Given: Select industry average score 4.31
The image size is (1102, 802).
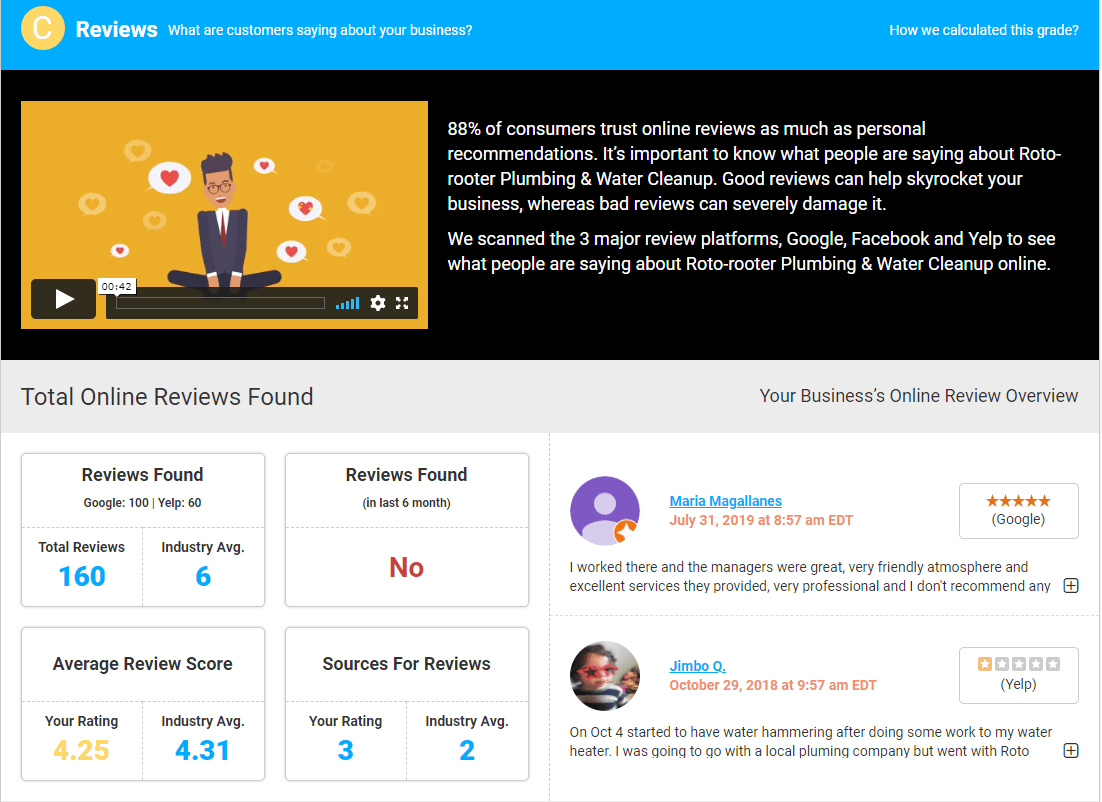Looking at the screenshot, I should click(202, 750).
